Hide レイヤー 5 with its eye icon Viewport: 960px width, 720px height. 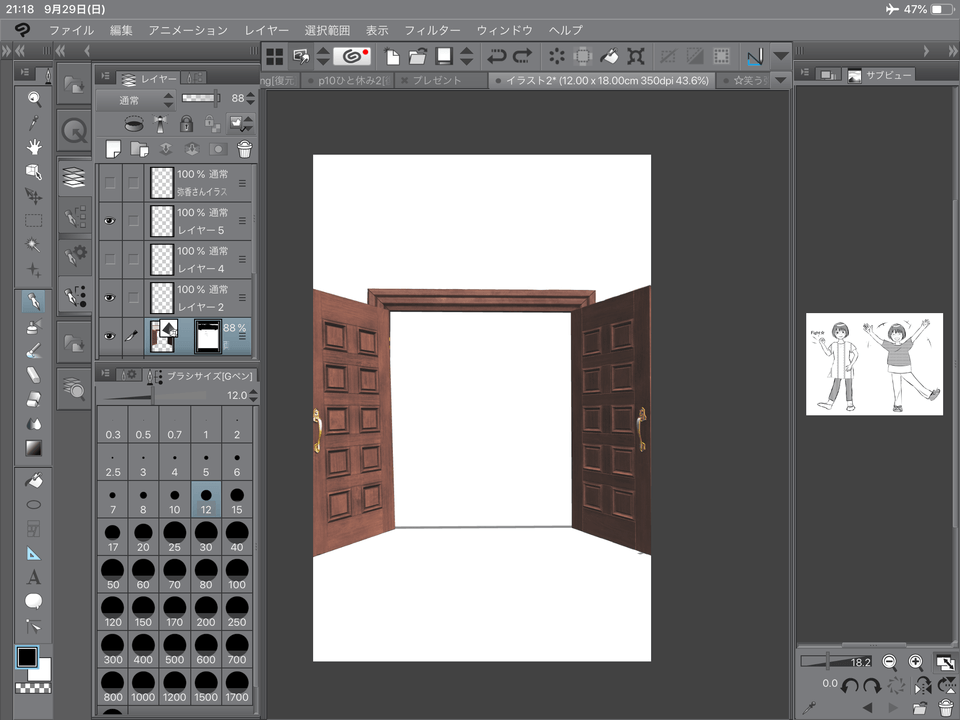coord(110,221)
